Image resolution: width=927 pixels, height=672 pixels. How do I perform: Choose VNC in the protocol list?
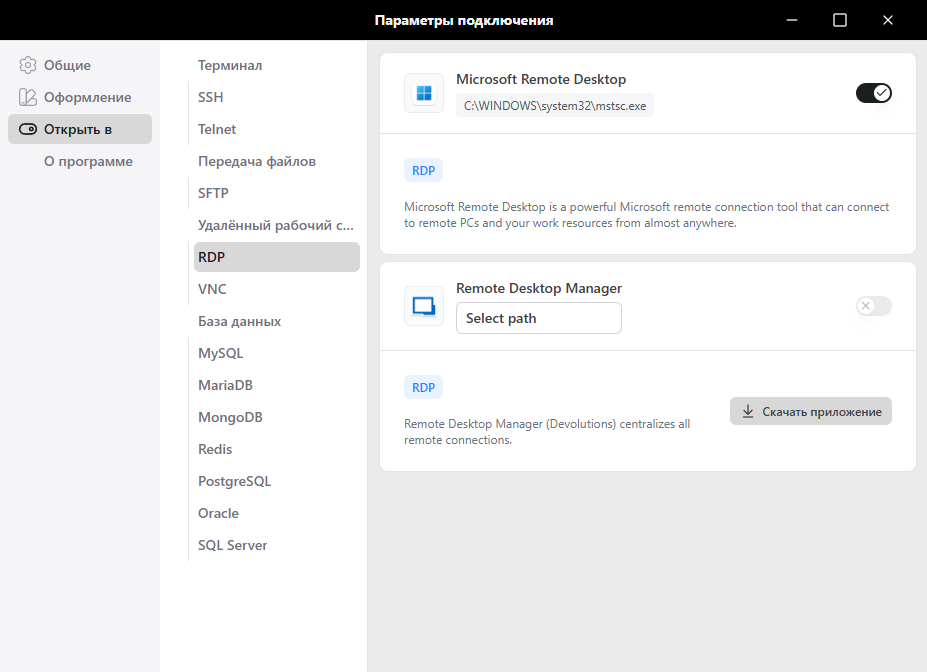point(277,289)
